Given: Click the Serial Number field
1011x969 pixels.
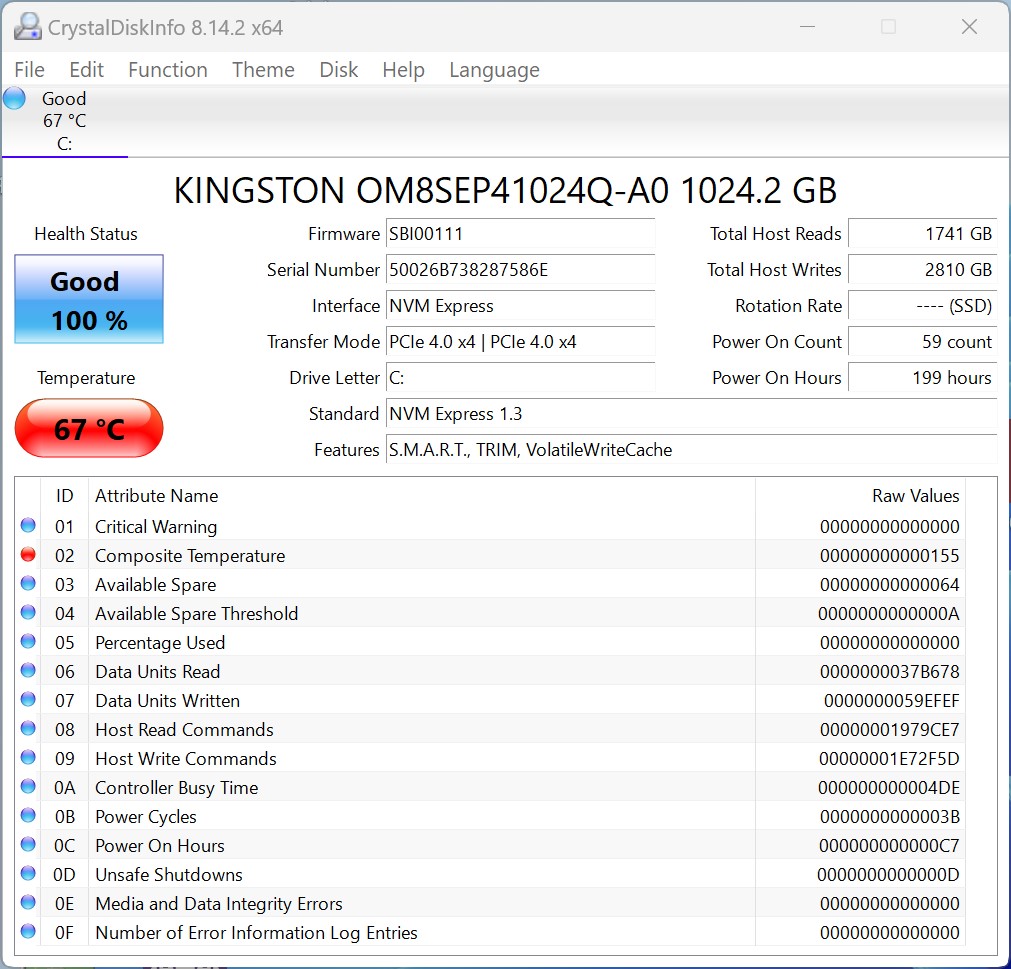Looking at the screenshot, I should 520,269.
